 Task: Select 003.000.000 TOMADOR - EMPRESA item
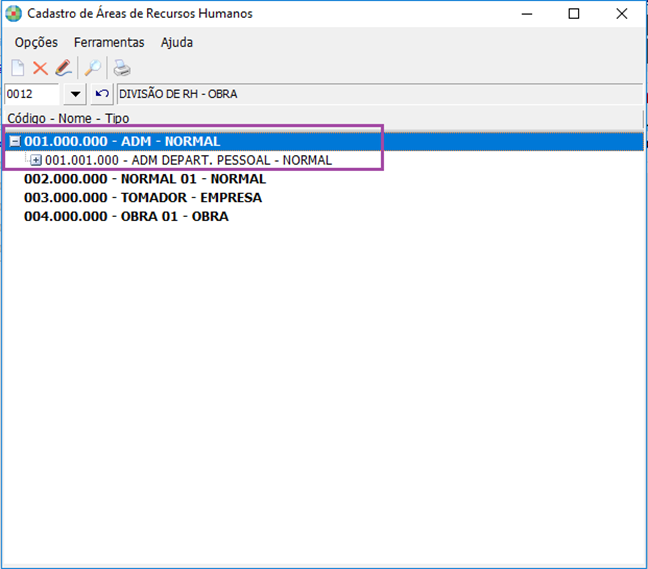(x=142, y=197)
